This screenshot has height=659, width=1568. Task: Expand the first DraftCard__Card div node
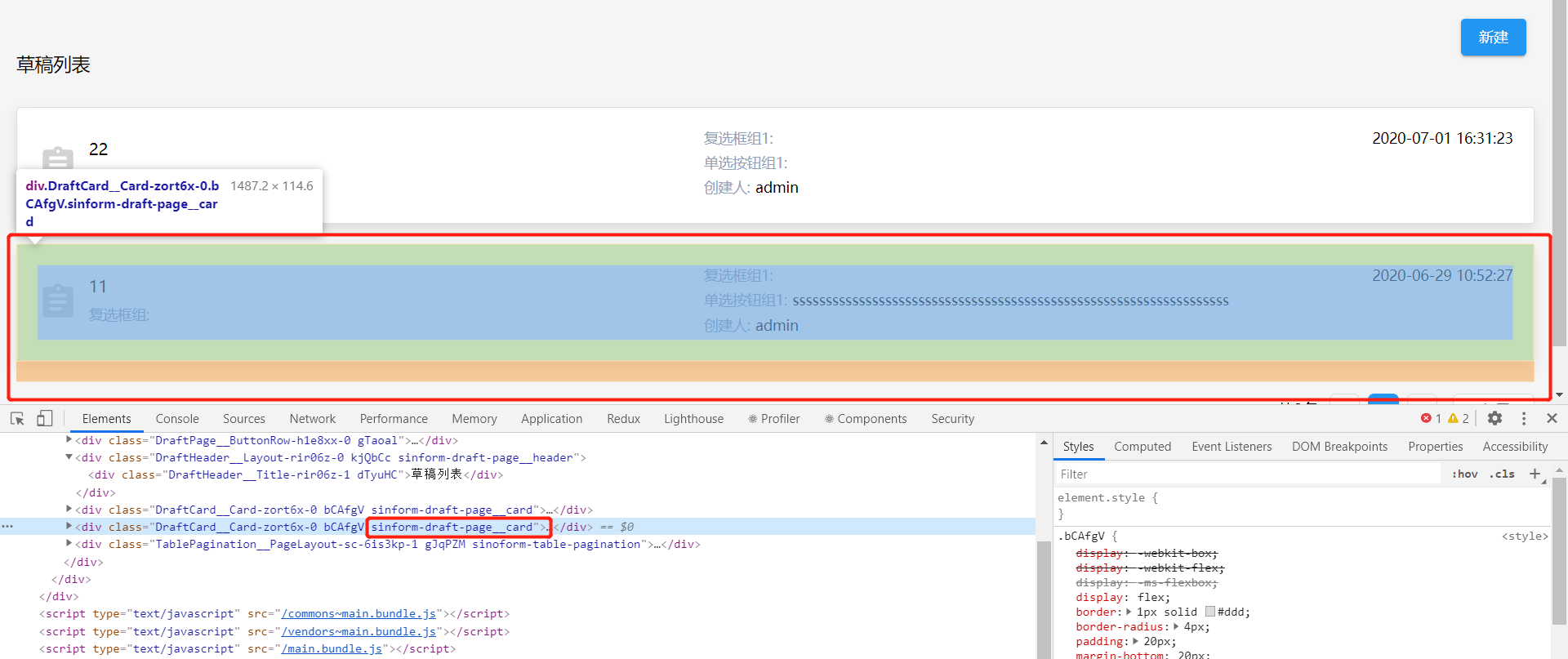point(69,509)
